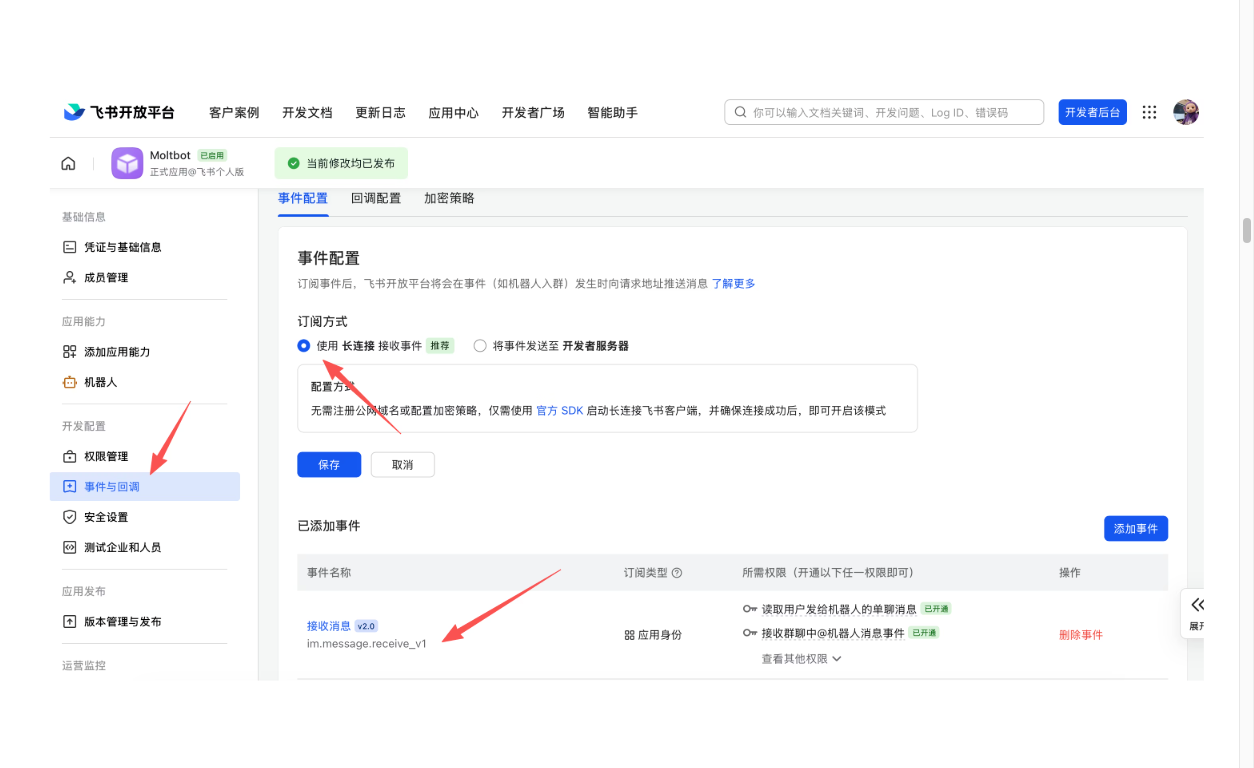Open 安全设置 in the sidebar
The image size is (1254, 768).
(x=105, y=517)
